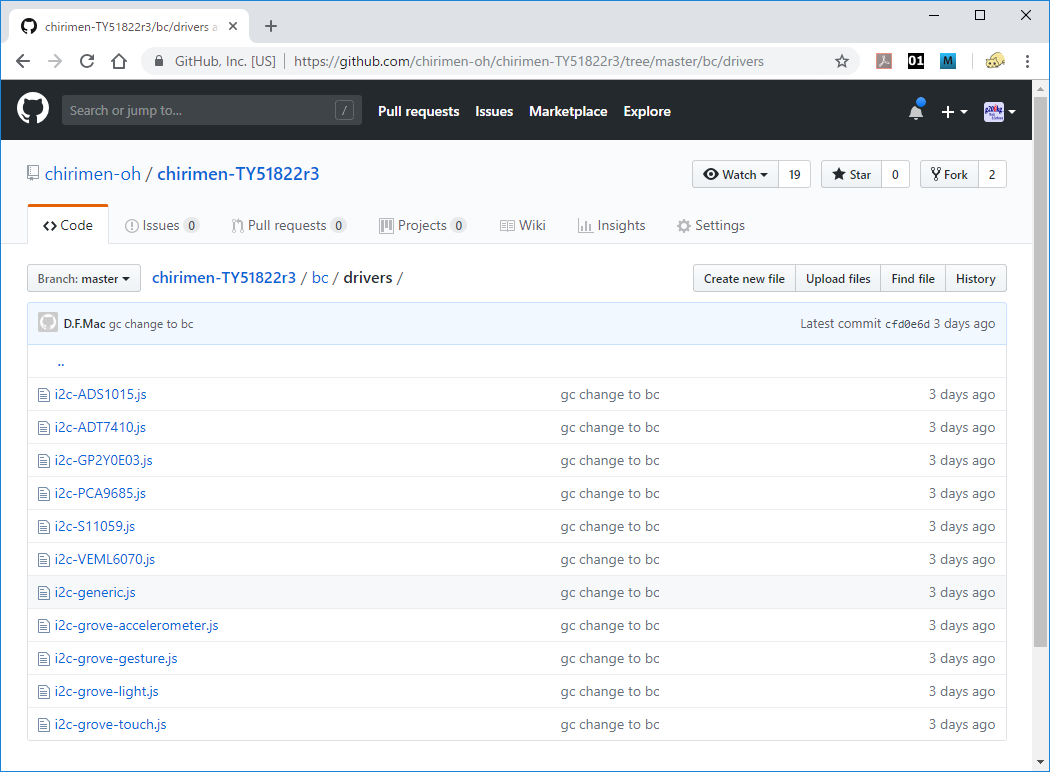The width and height of the screenshot is (1050, 772).
Task: Open Chrome's three-dot menu
Action: [x=1027, y=61]
